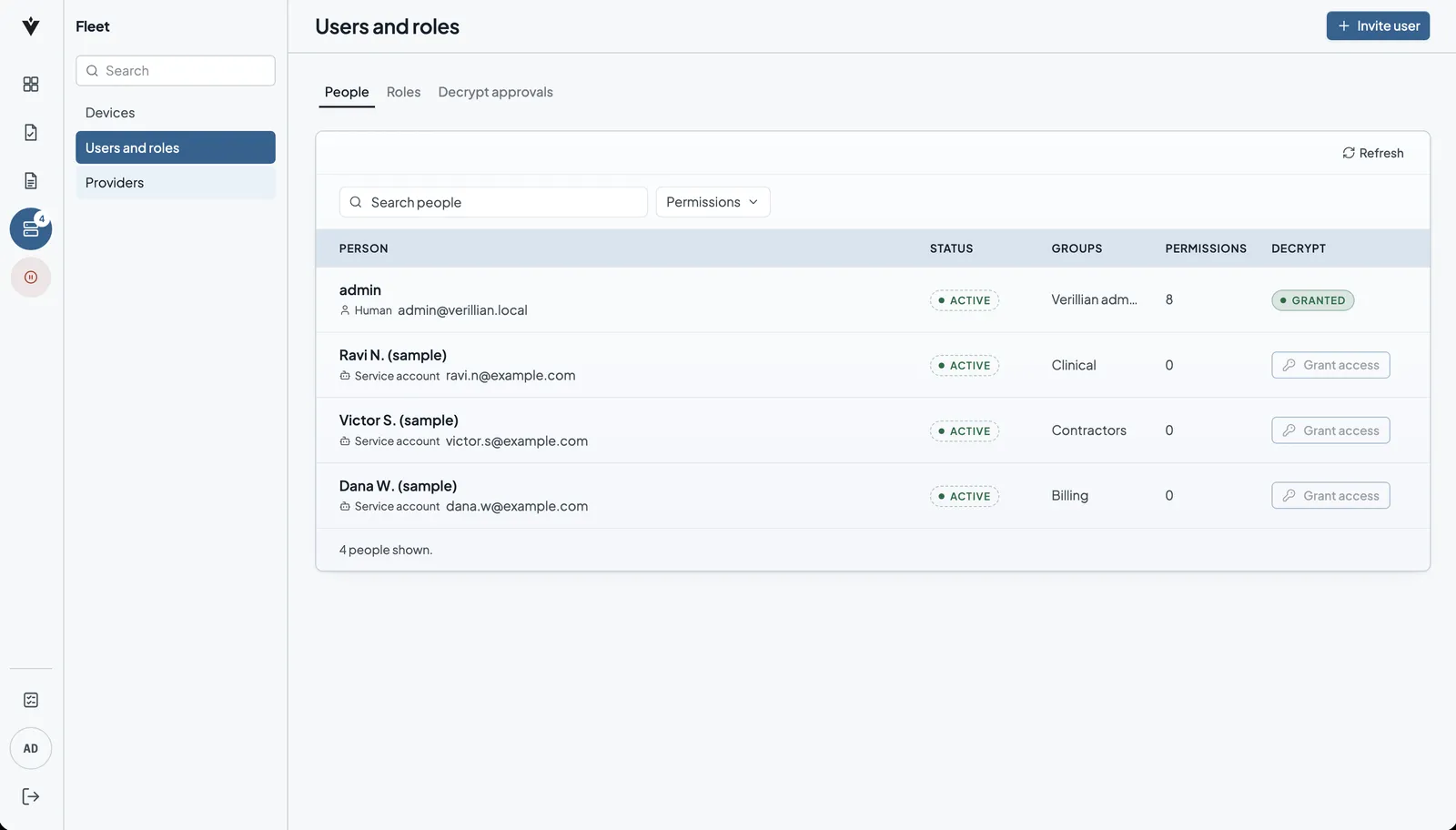1456x830 pixels.
Task: Click Ravi N. (sample) name
Action: coord(393,355)
